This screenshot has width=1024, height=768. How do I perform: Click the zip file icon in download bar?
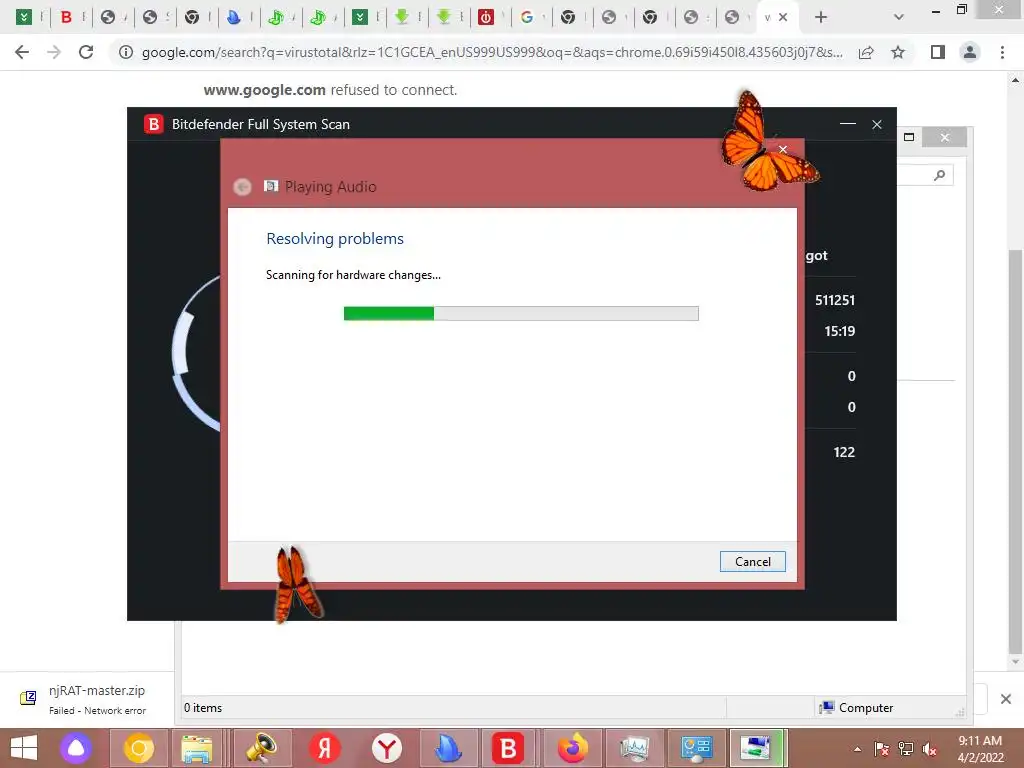(x=28, y=698)
